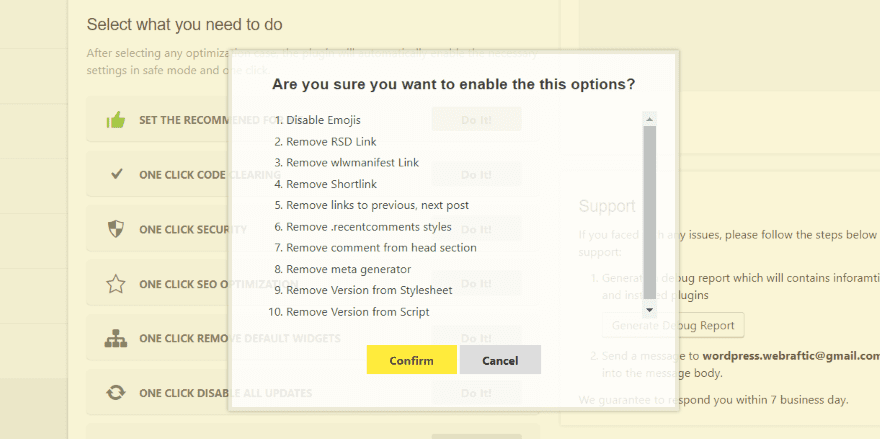Screen dimensions: 880x439
Task: Click One Click Disable All Updates label
Action: click(226, 393)
